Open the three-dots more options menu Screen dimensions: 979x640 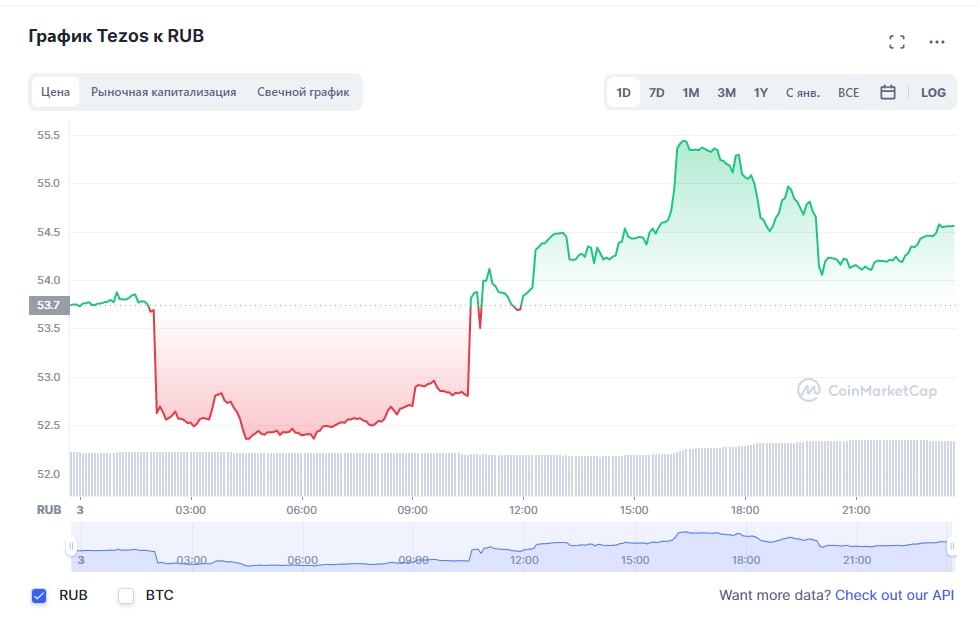click(937, 42)
